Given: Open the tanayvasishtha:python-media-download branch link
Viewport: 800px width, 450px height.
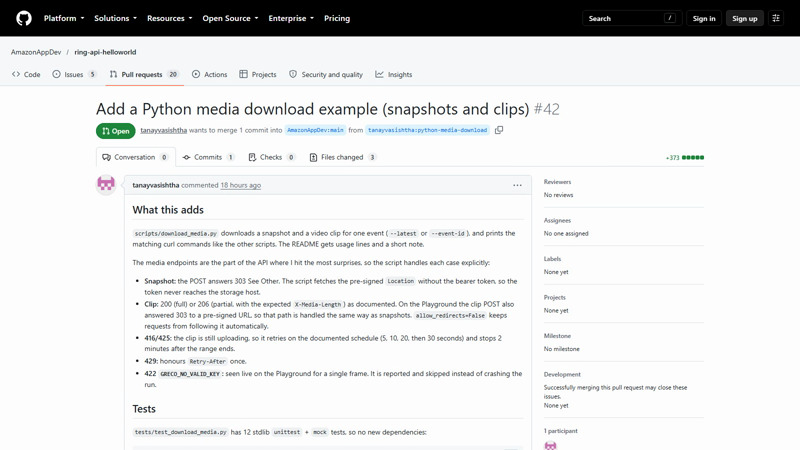Looking at the screenshot, I should tap(428, 130).
